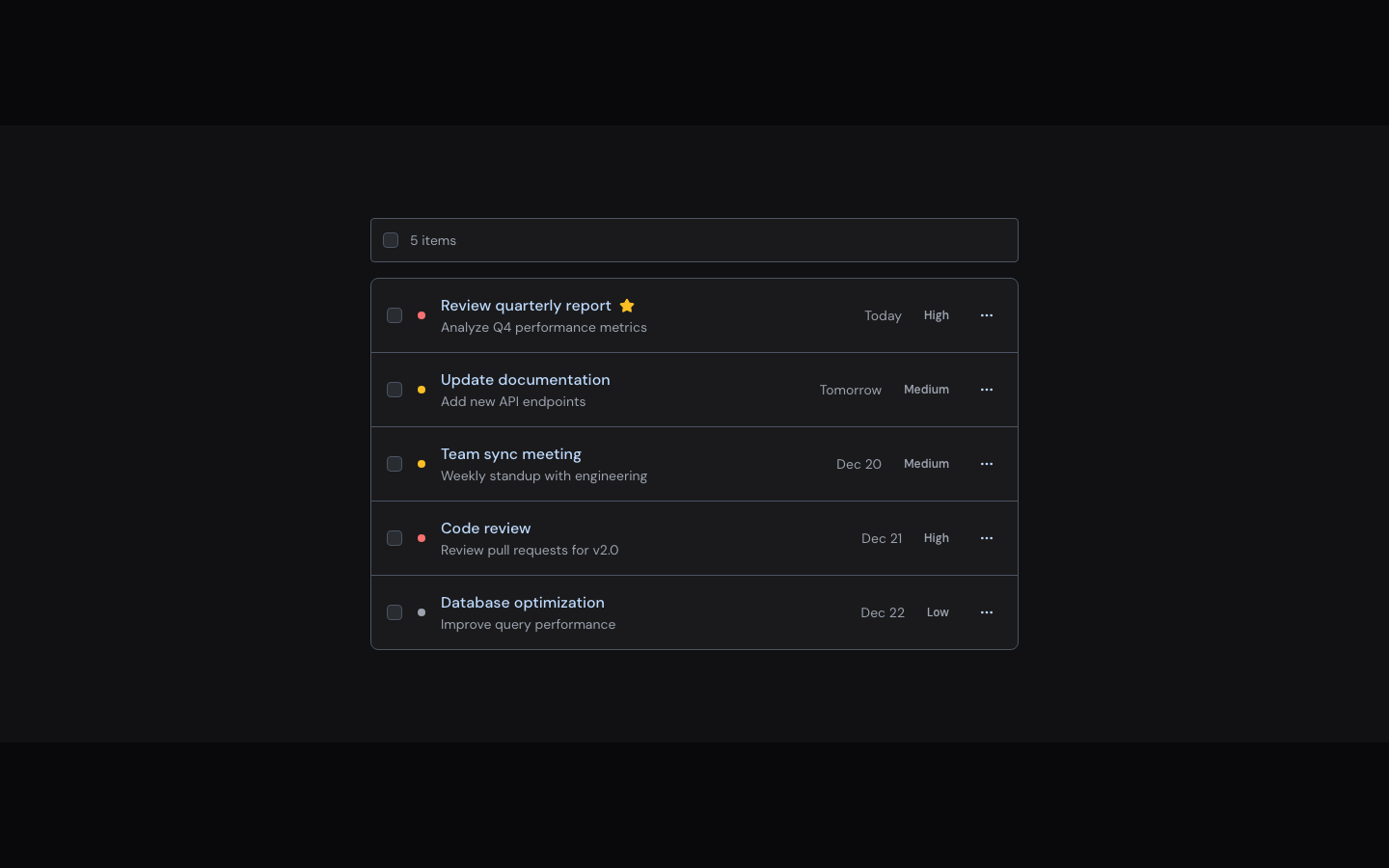The image size is (1389, 868).
Task: Select the Medium priority label on Team sync meeting
Action: [x=926, y=464]
